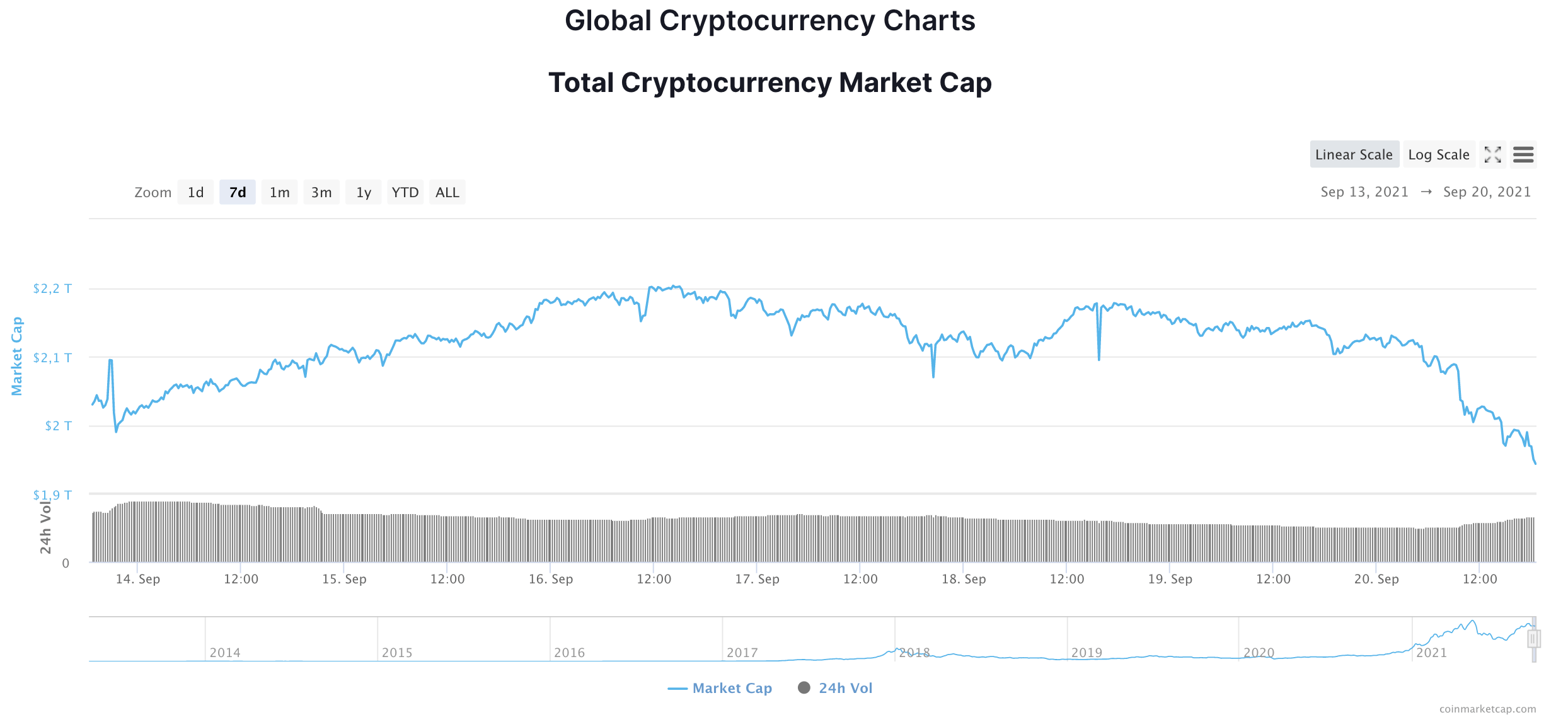Select Linear Scale for the chart

(x=1354, y=154)
